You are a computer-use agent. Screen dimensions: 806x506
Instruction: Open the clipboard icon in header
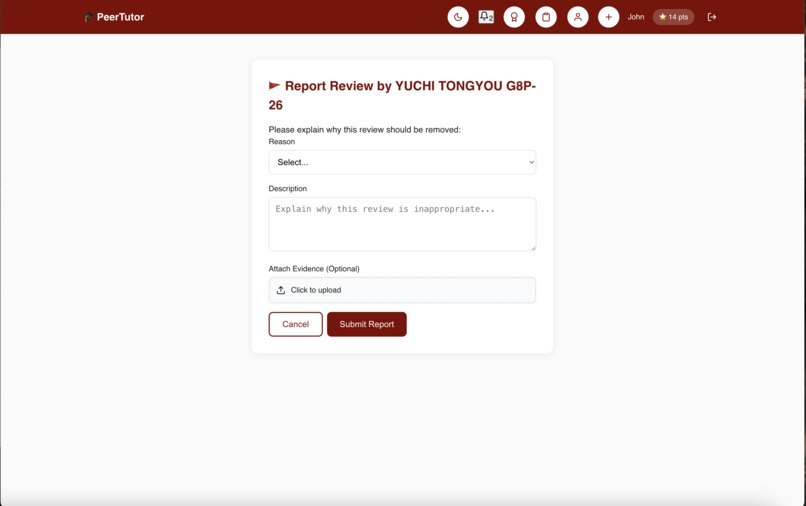(546, 17)
